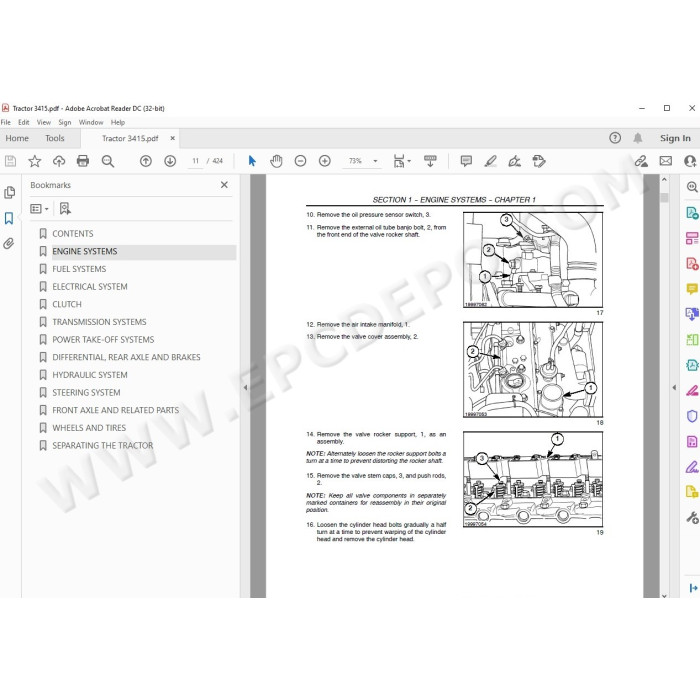Open the Window menu
This screenshot has width=700, height=700.
(x=91, y=122)
